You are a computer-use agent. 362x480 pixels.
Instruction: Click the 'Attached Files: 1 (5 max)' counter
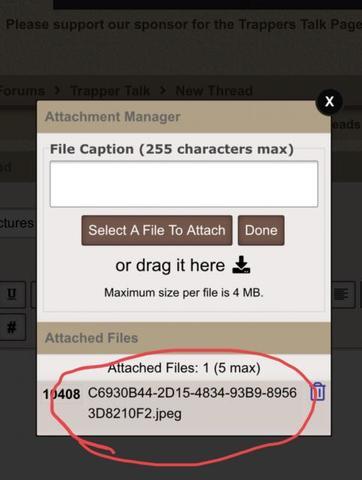184,368
